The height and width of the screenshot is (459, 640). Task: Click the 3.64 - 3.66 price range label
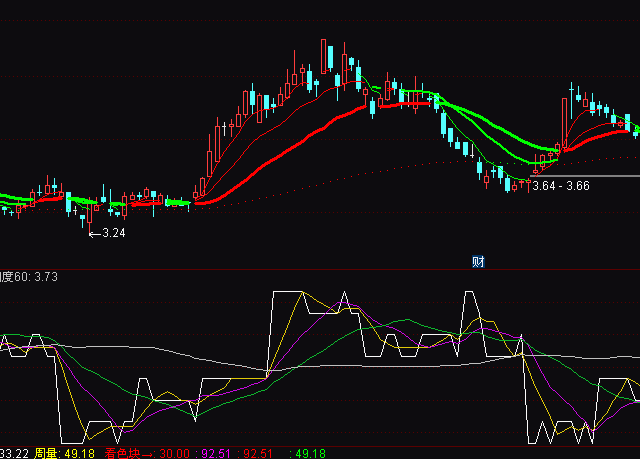point(560,185)
